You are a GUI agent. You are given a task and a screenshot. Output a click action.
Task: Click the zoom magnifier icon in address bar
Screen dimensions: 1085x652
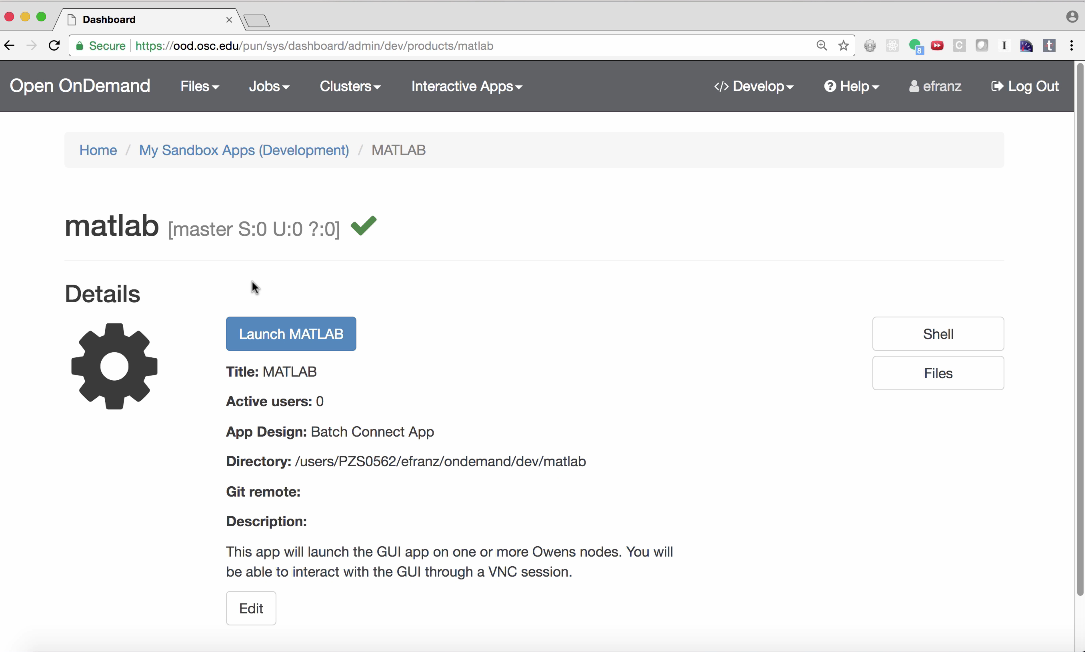pyautogui.click(x=822, y=46)
